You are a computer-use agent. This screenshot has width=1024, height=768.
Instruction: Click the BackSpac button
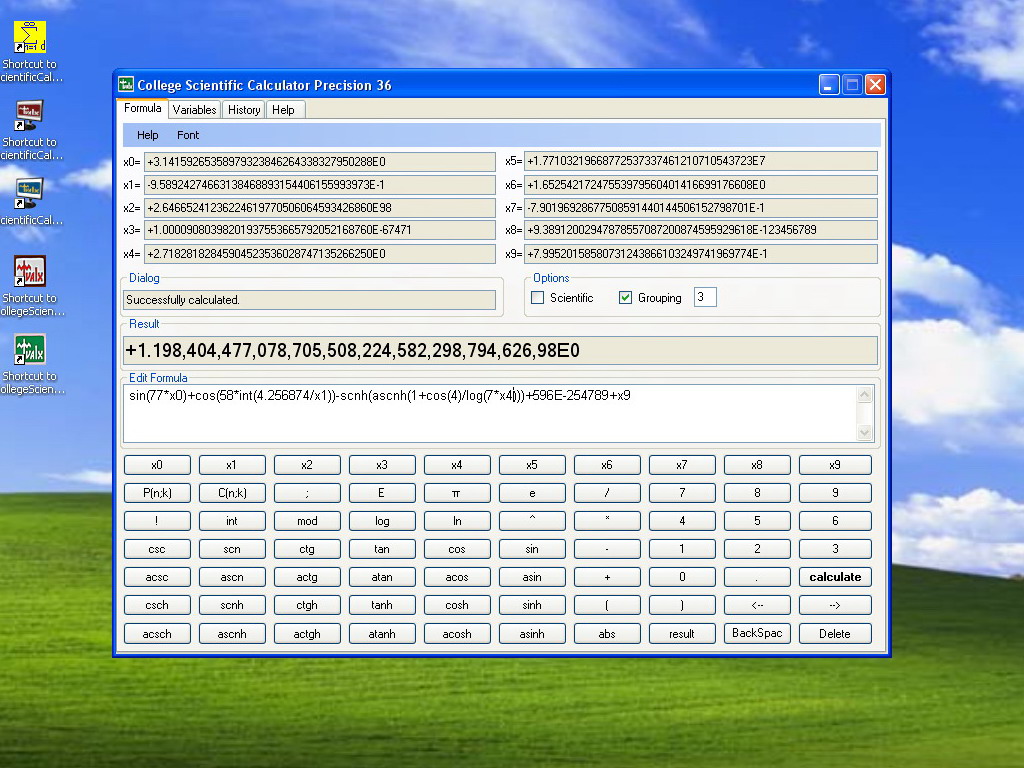(x=757, y=633)
